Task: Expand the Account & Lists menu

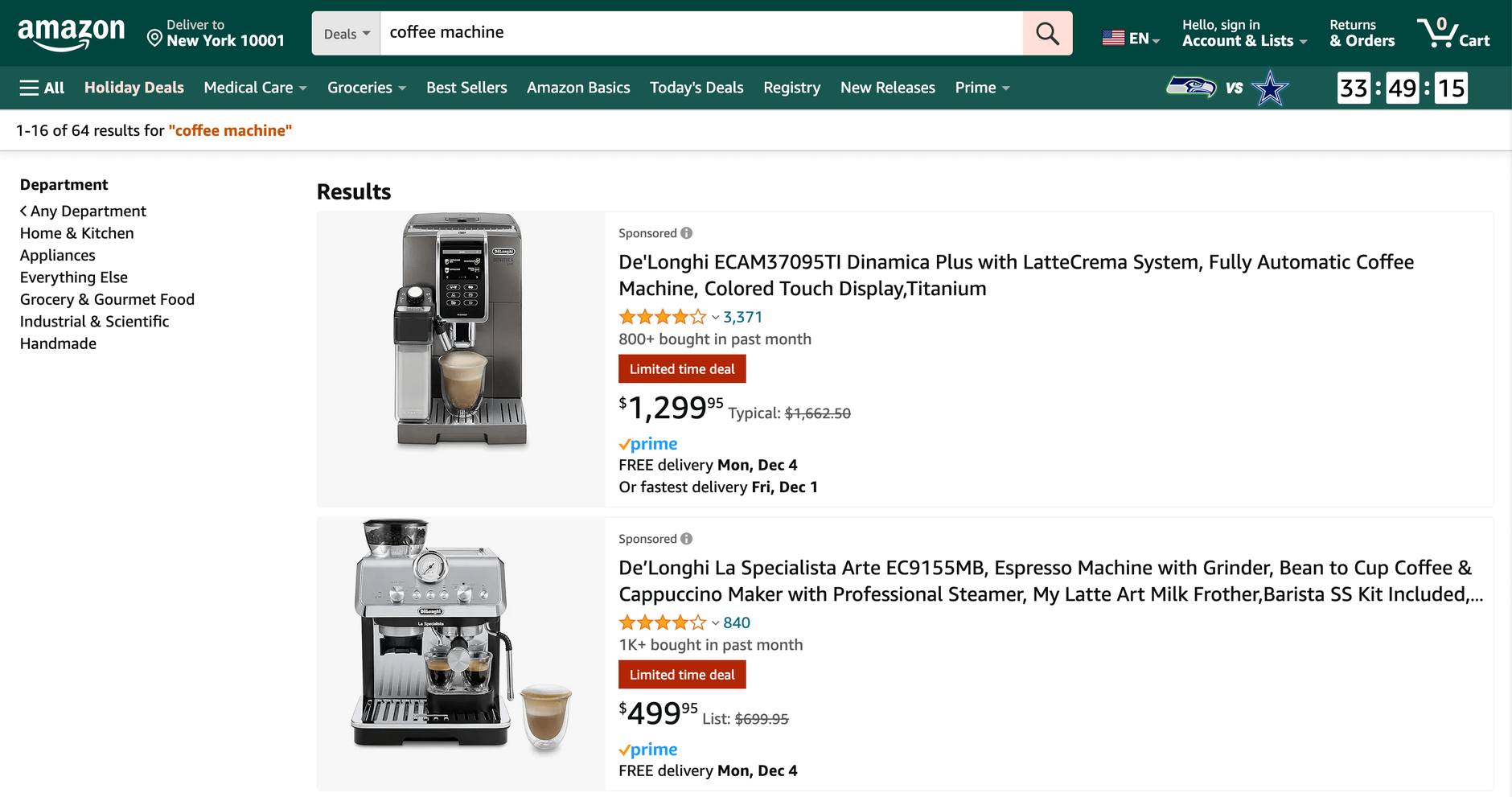Action: coord(1244,33)
